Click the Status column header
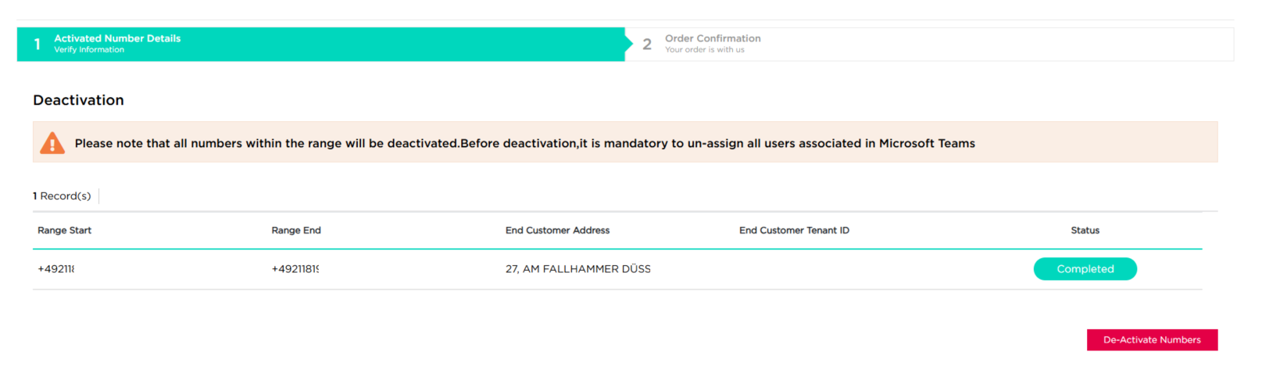The width and height of the screenshot is (1280, 384). [x=1085, y=230]
